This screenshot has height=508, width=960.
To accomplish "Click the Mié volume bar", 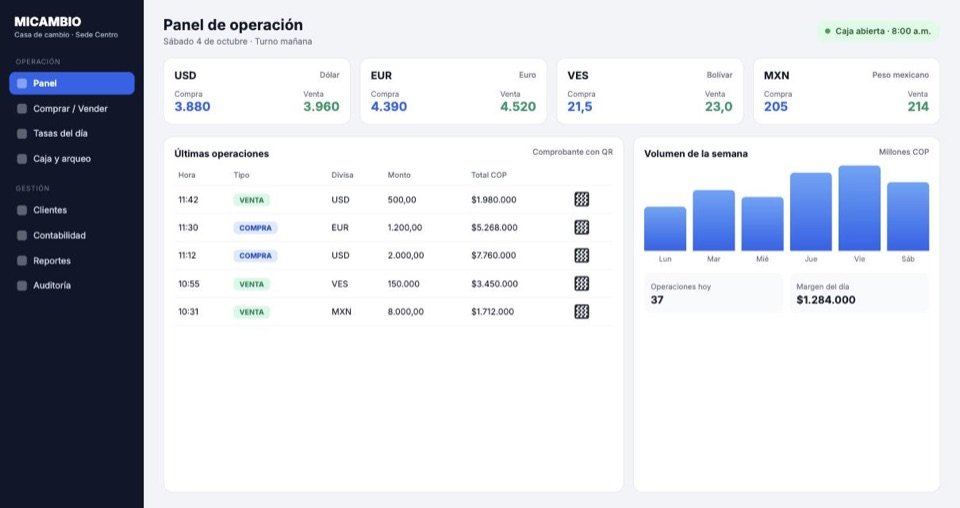I will (x=762, y=224).
